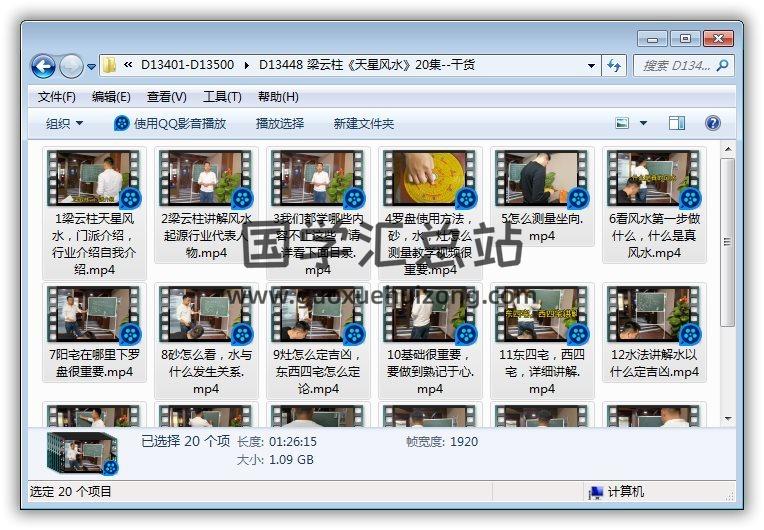Select video 10基础很重要 thumbnail
Image resolution: width=764 pixels, height=530 pixels.
coord(430,314)
